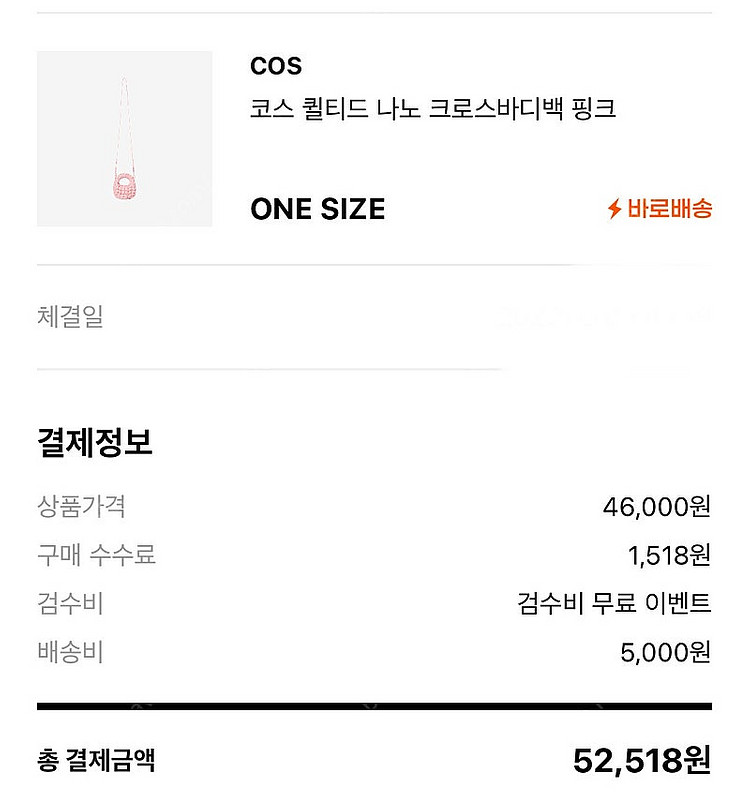Click the 체결일 row label

[x=70, y=318]
